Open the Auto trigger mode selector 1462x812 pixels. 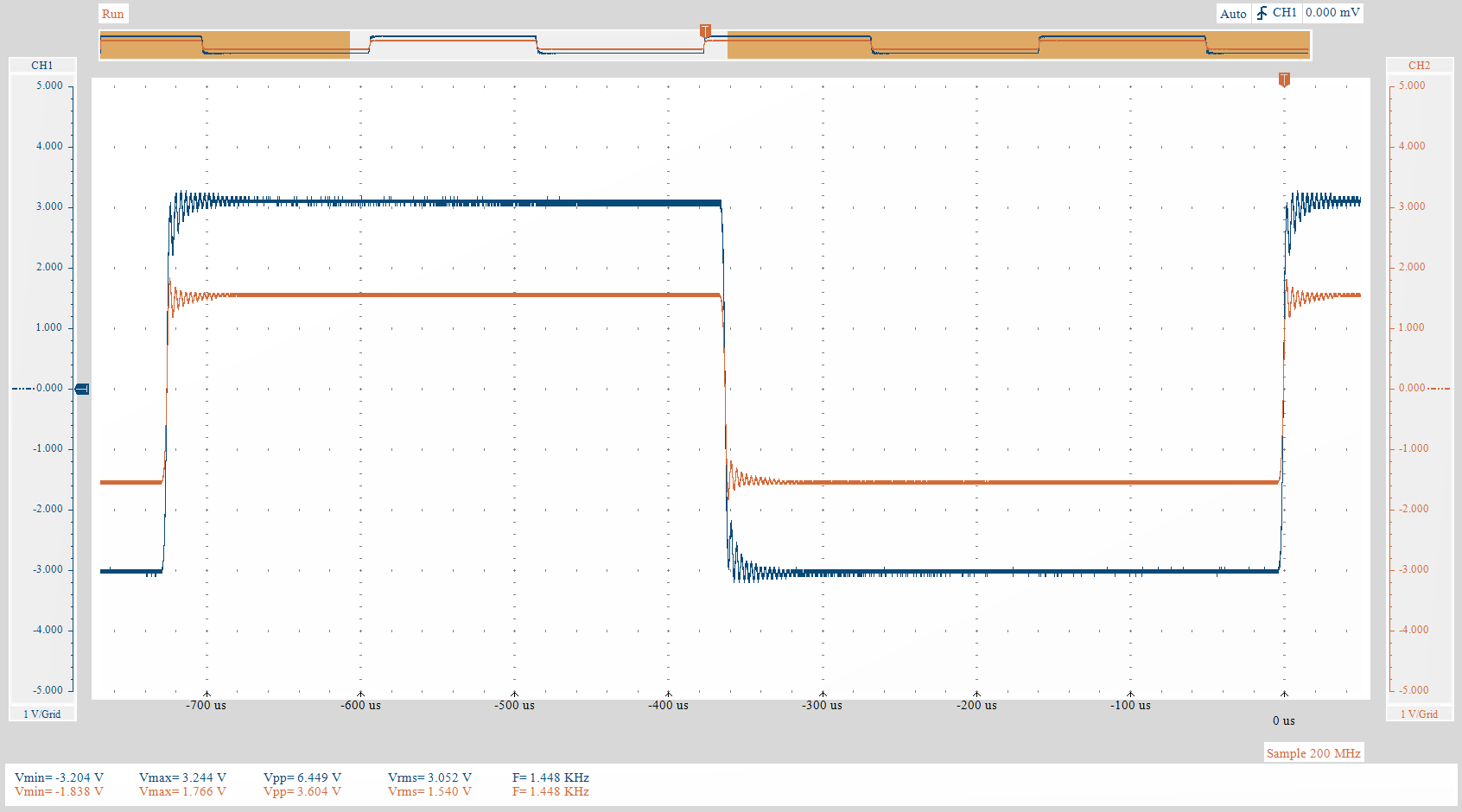(x=1233, y=14)
